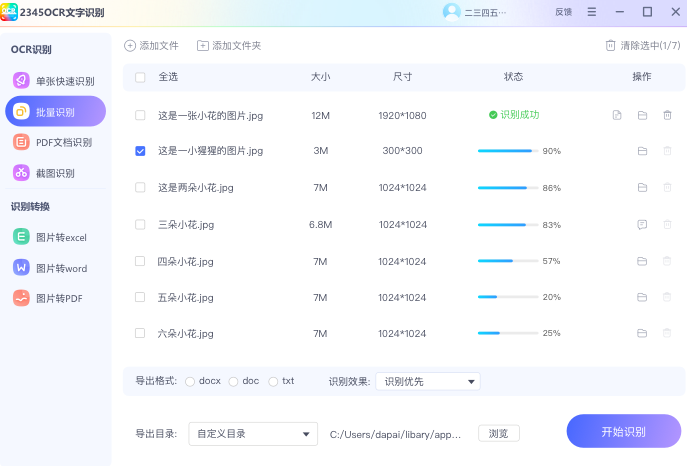The height and width of the screenshot is (466, 687).
Task: Open folder for 这是两朵小花.jpg
Action: coord(642,188)
